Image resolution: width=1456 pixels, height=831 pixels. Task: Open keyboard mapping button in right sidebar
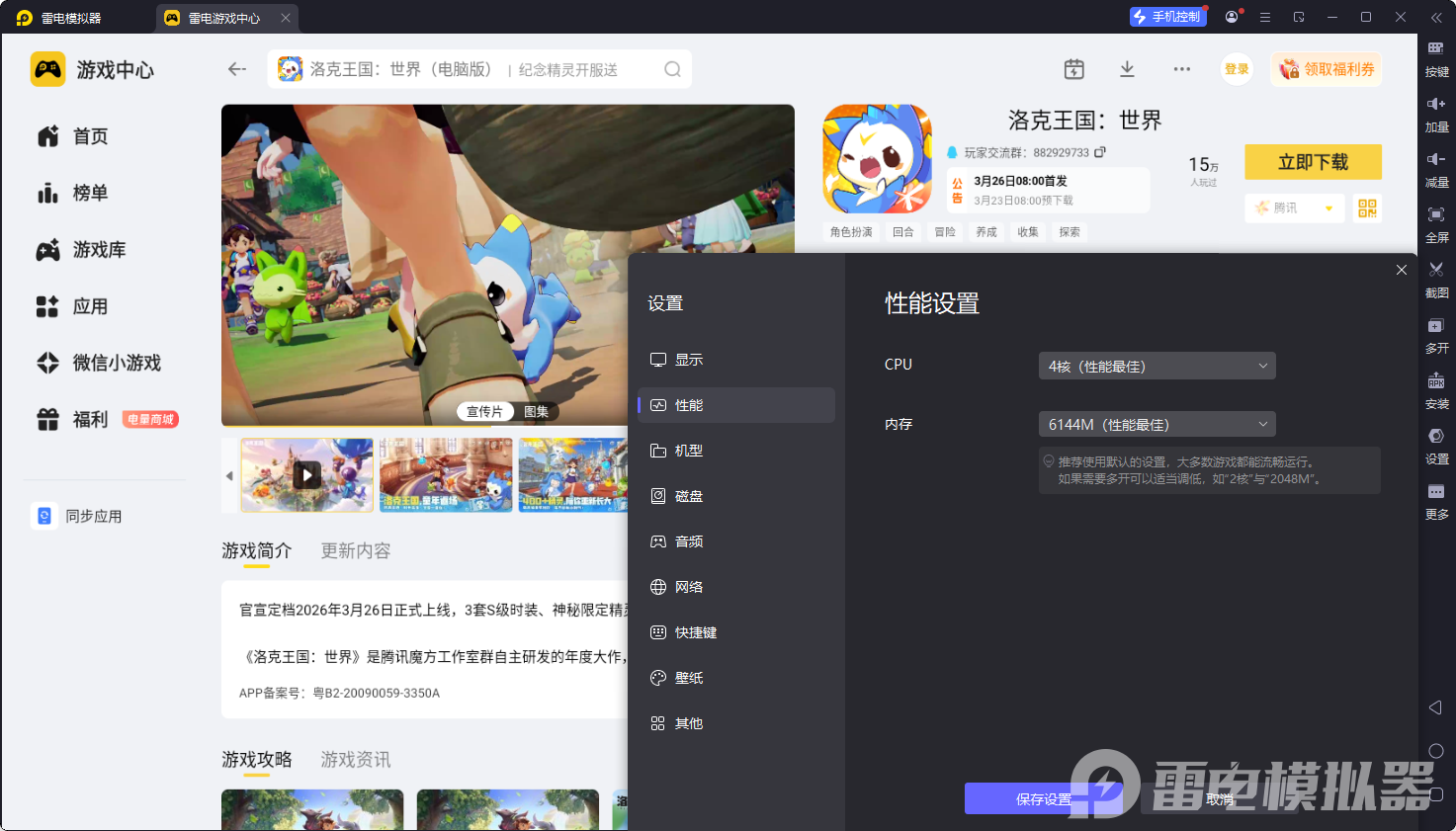click(x=1436, y=48)
